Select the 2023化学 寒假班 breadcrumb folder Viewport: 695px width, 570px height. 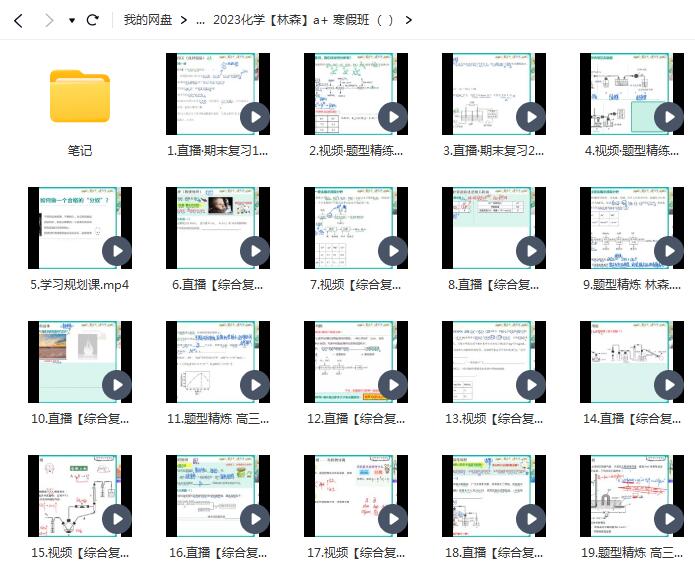point(303,20)
